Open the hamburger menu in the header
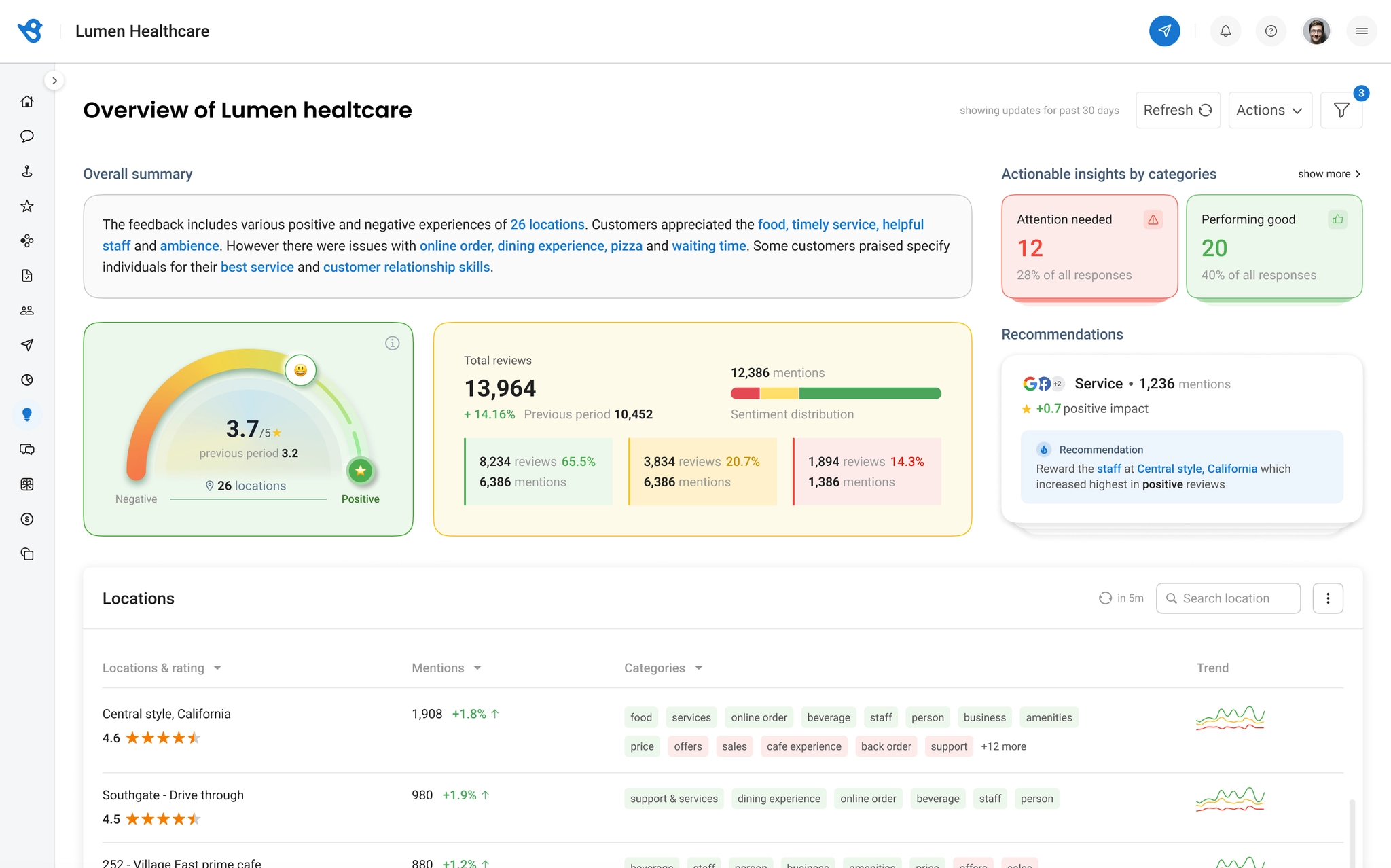Screen dimensions: 1391x868 [1362, 31]
